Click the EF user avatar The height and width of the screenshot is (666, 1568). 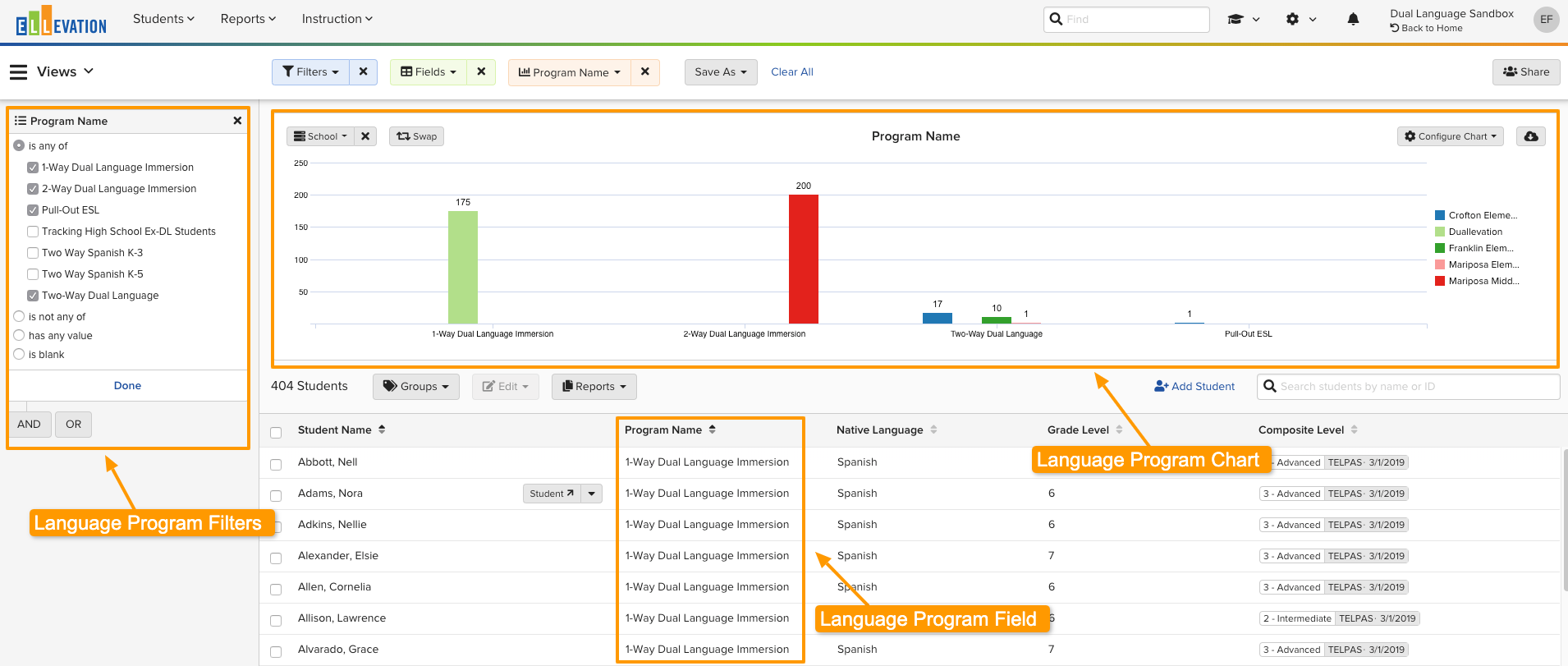[x=1546, y=19]
